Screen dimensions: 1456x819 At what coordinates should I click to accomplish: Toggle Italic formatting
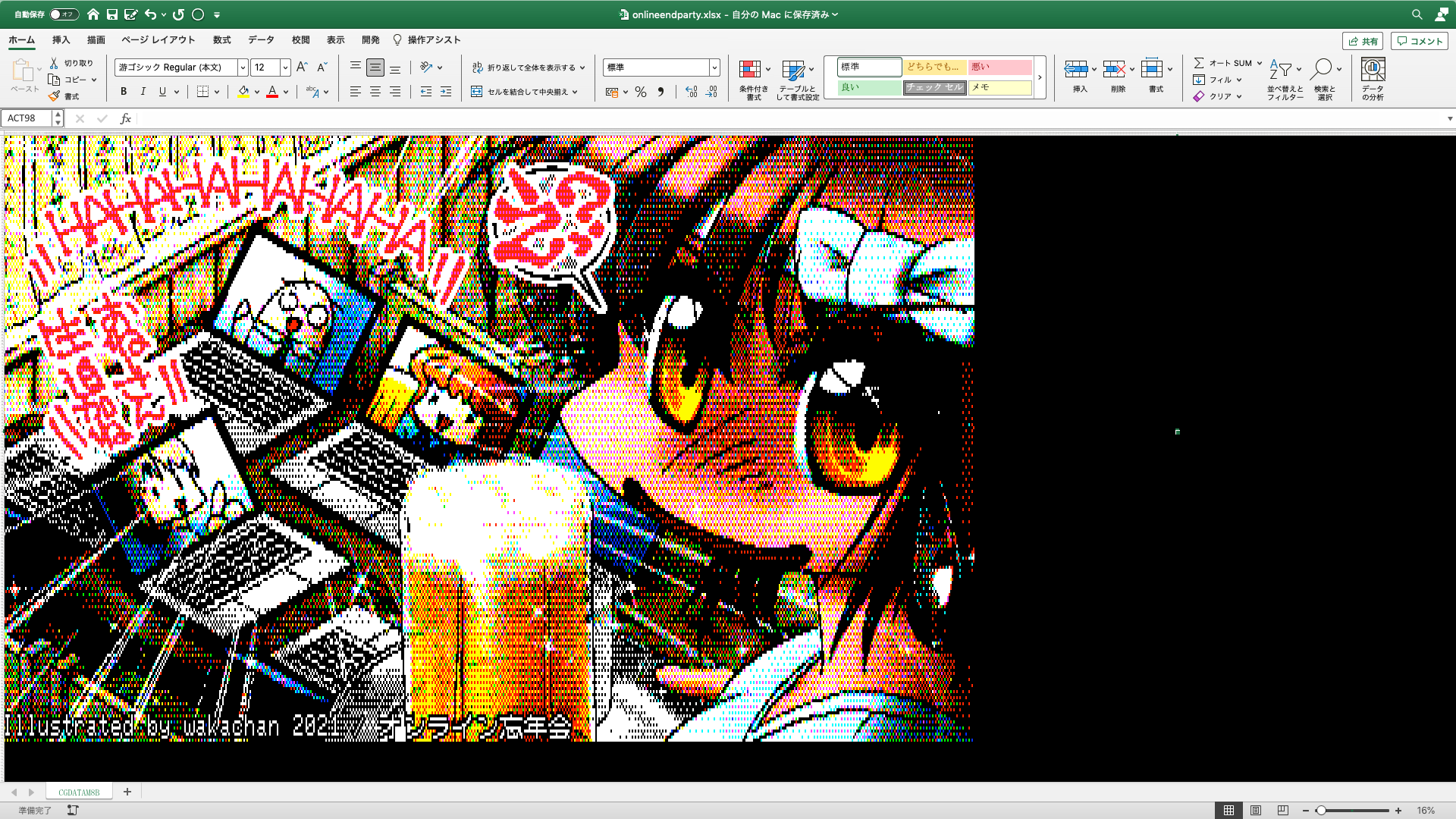(143, 92)
